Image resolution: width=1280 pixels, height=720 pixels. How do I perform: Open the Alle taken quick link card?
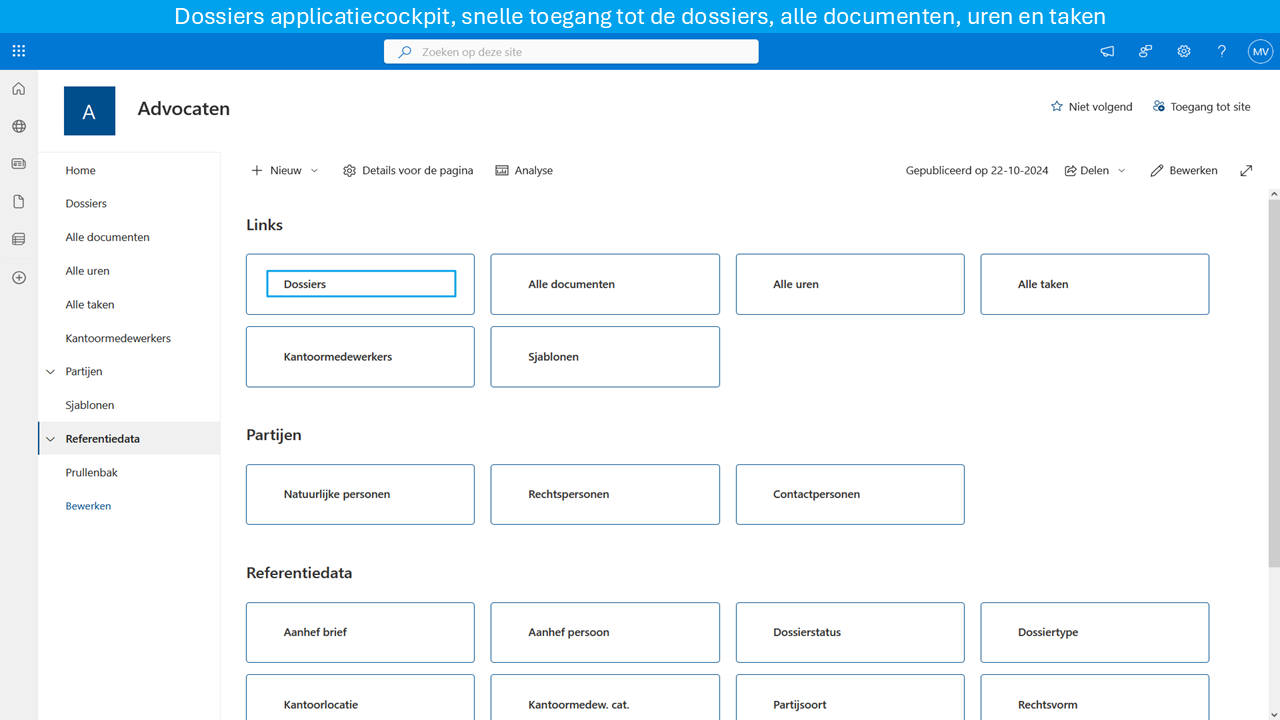pyautogui.click(x=1095, y=284)
